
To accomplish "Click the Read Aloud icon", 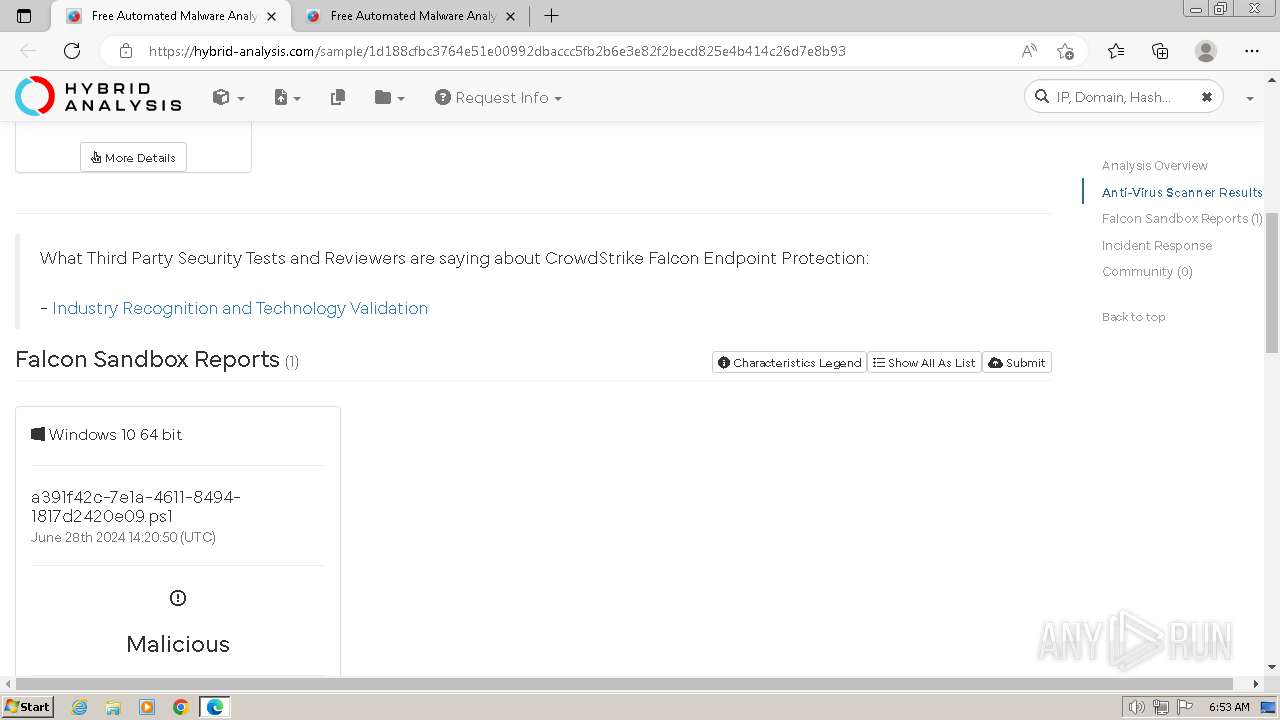I will (1029, 51).
